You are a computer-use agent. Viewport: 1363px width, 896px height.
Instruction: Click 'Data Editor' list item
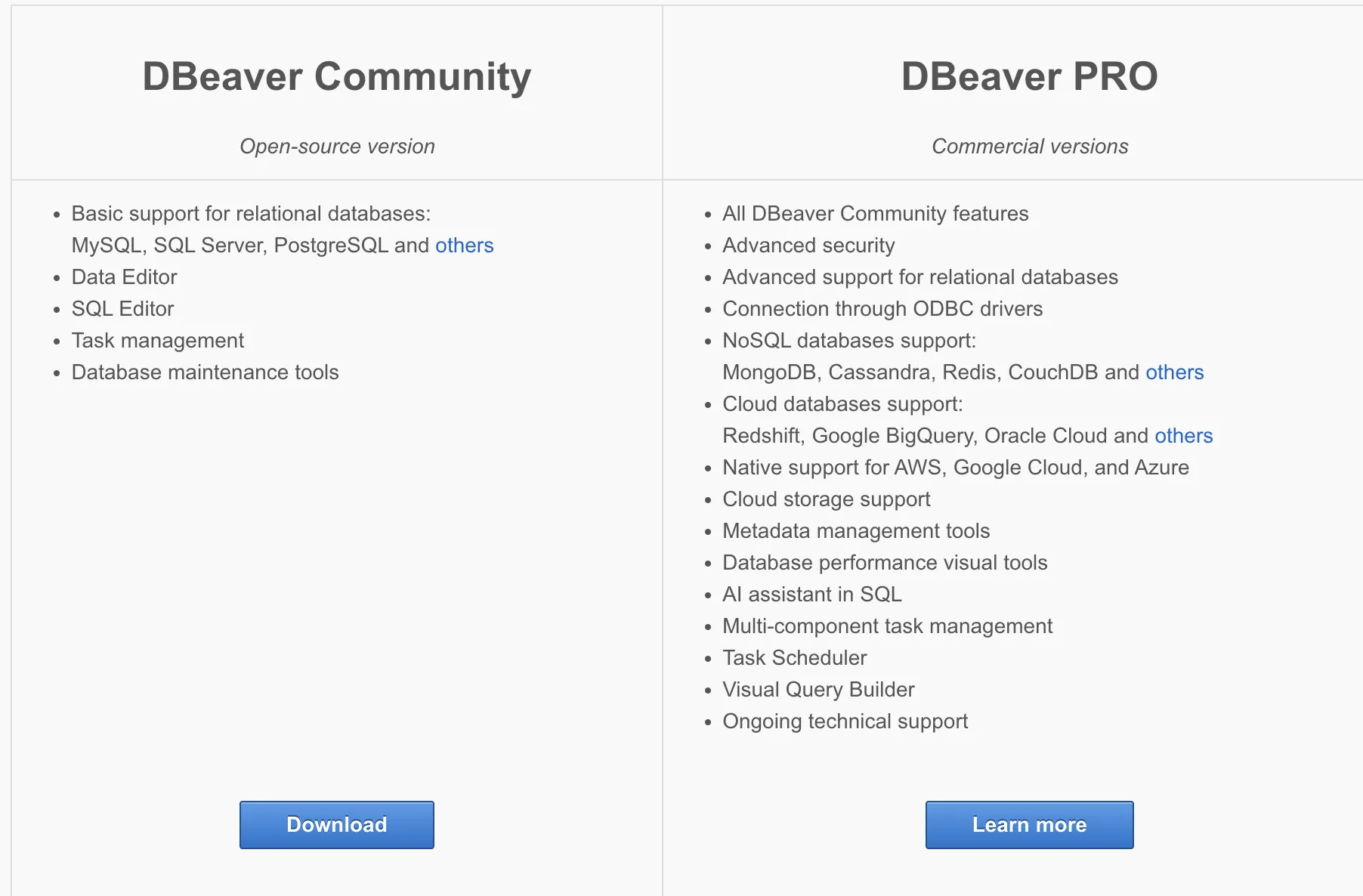[x=124, y=277]
